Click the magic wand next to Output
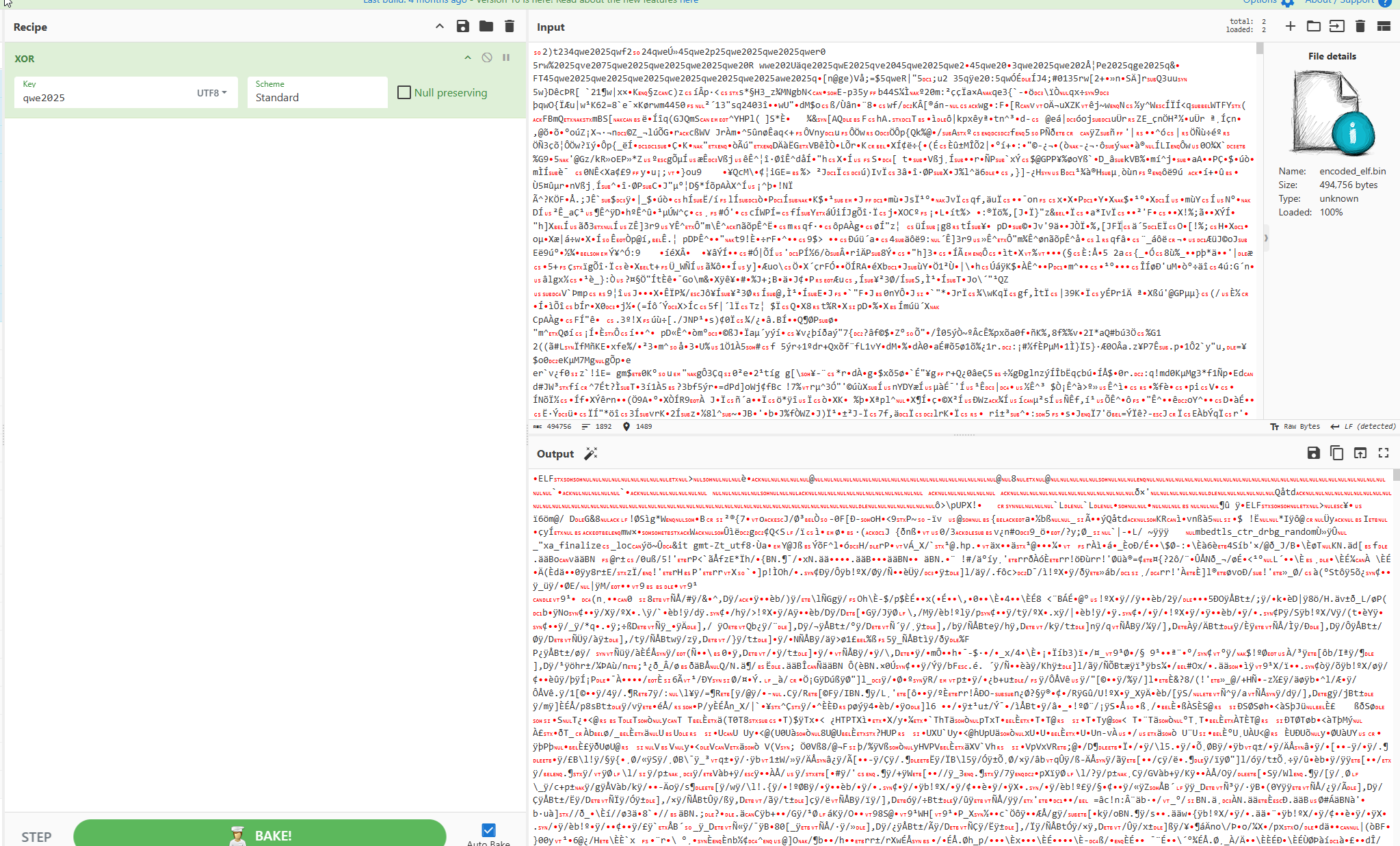This screenshot has width=1400, height=846. (591, 453)
